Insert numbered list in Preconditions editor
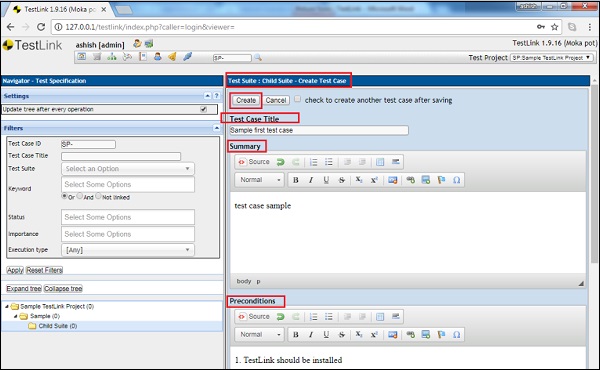The height and width of the screenshot is (370, 600). [x=313, y=316]
